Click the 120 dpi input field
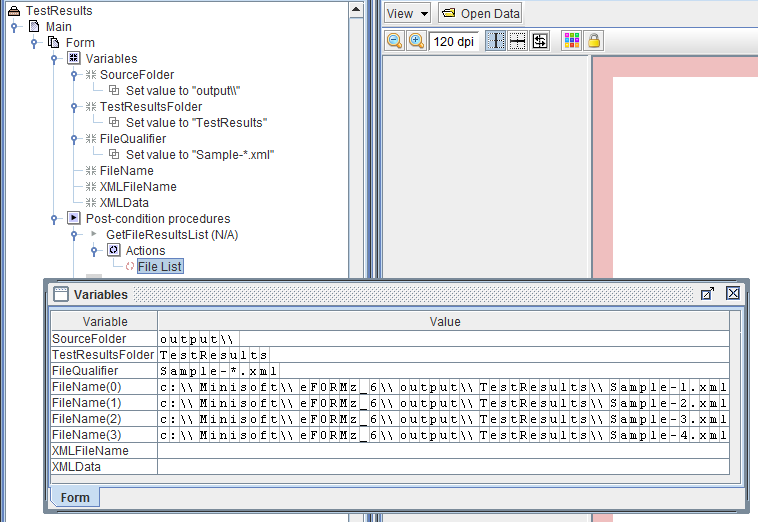Screen dimensions: 758x522 click(453, 42)
